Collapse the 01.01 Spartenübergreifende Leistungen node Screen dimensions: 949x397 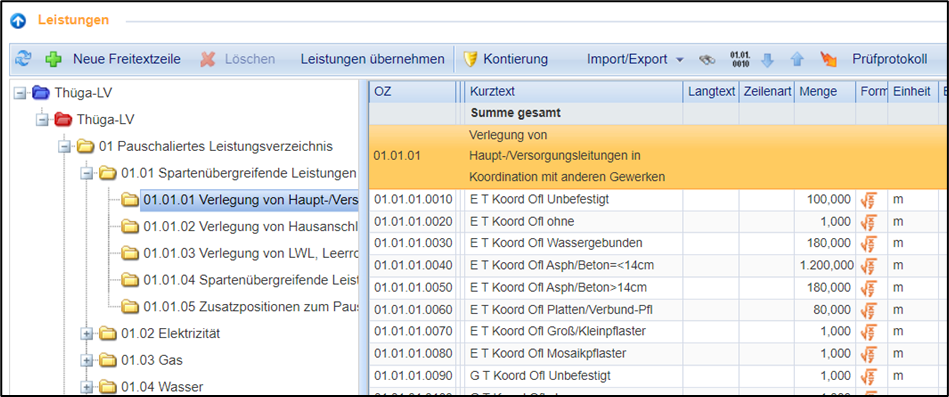[x=87, y=174]
